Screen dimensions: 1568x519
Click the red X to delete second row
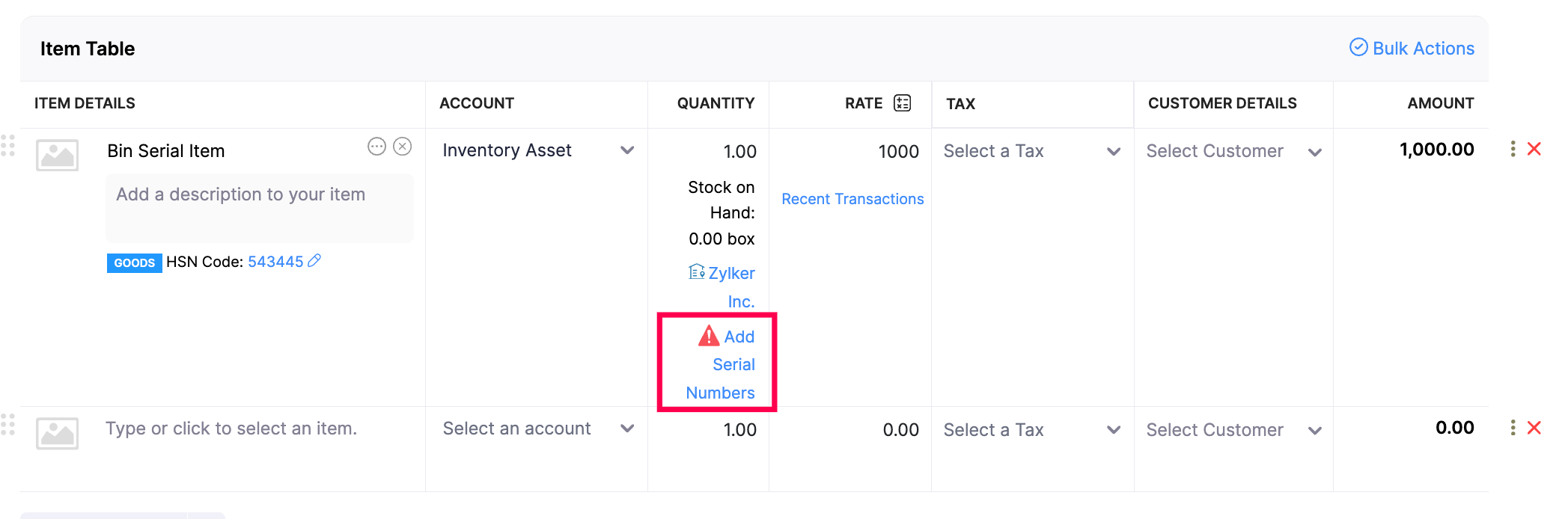click(x=1534, y=428)
